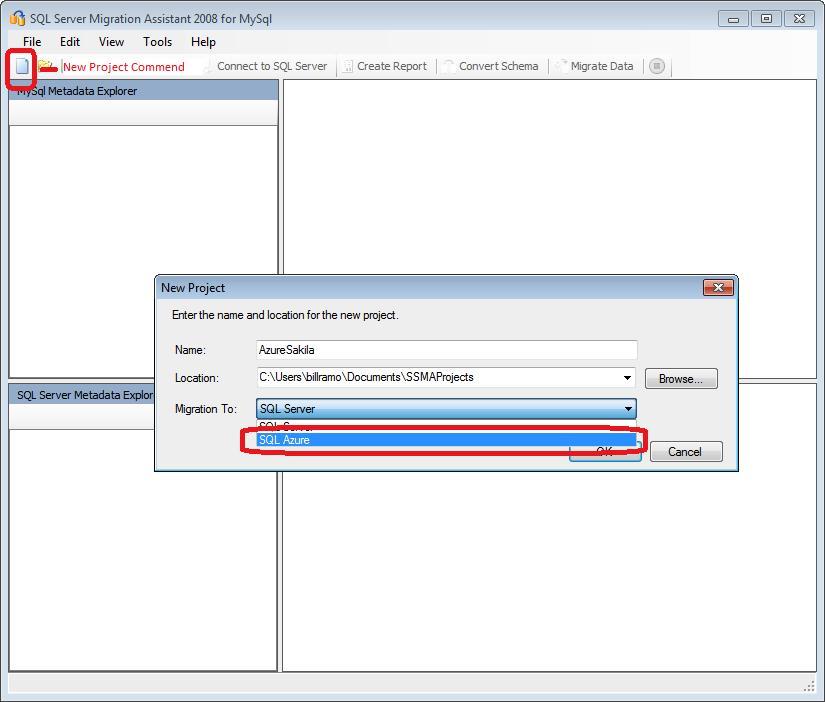
Task: Click the Connect to SQL Server icon
Action: point(210,67)
